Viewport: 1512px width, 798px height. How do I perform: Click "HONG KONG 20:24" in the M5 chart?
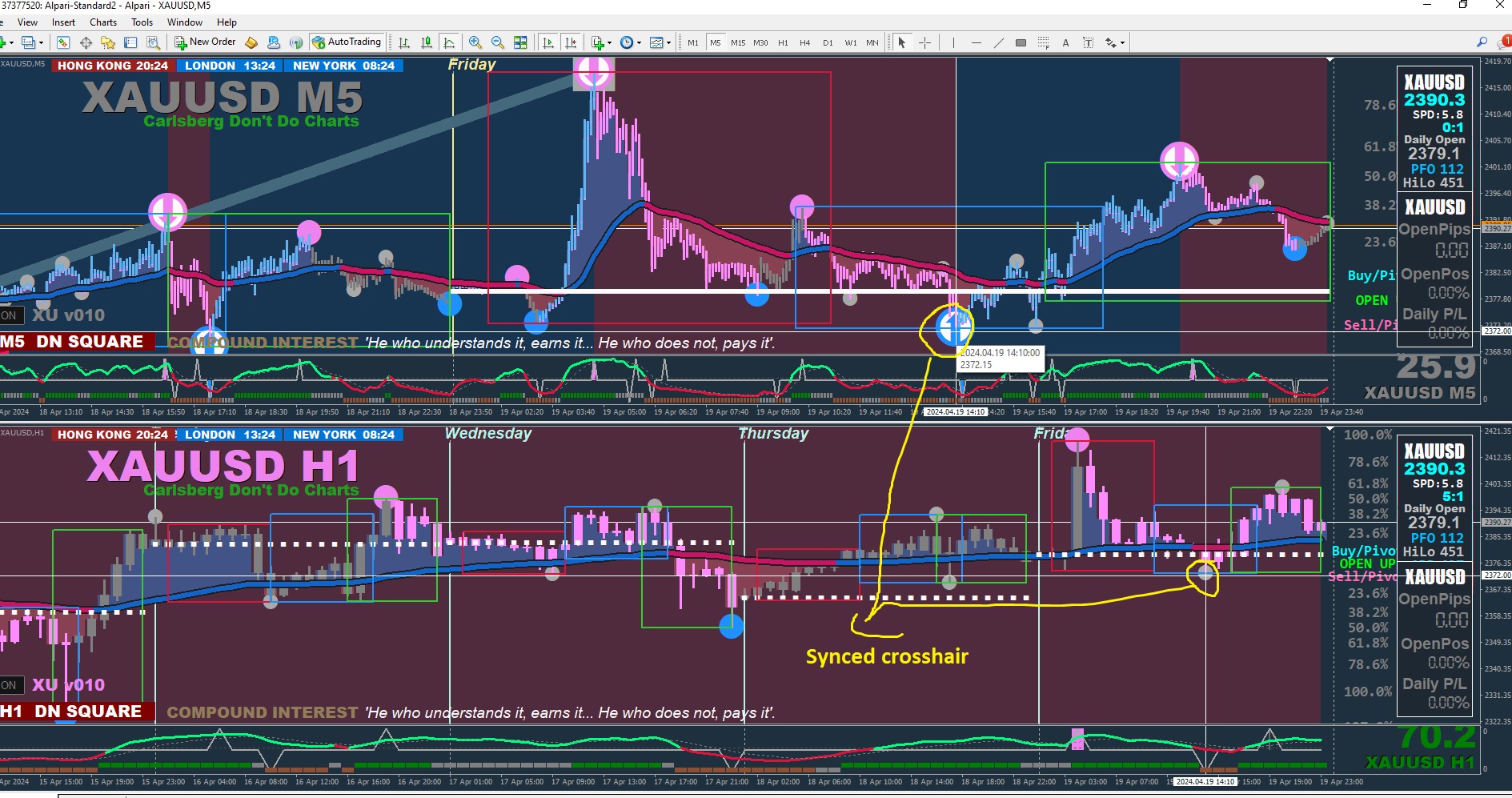[113, 66]
